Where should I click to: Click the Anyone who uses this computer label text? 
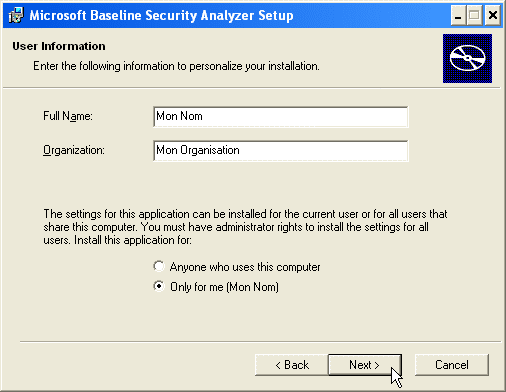pos(245,267)
